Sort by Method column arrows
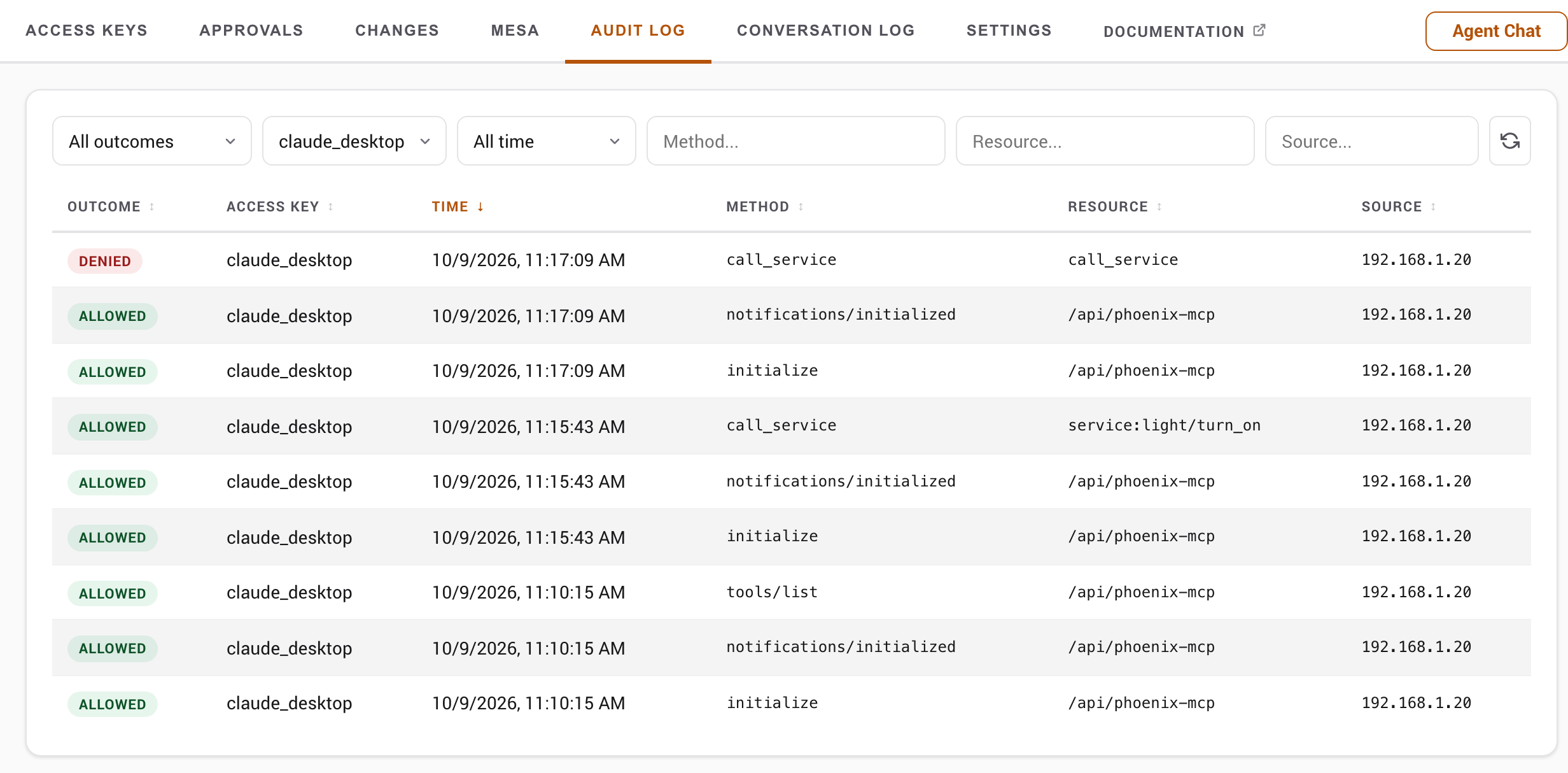Viewport: 1568px width, 773px height. pyautogui.click(x=801, y=207)
